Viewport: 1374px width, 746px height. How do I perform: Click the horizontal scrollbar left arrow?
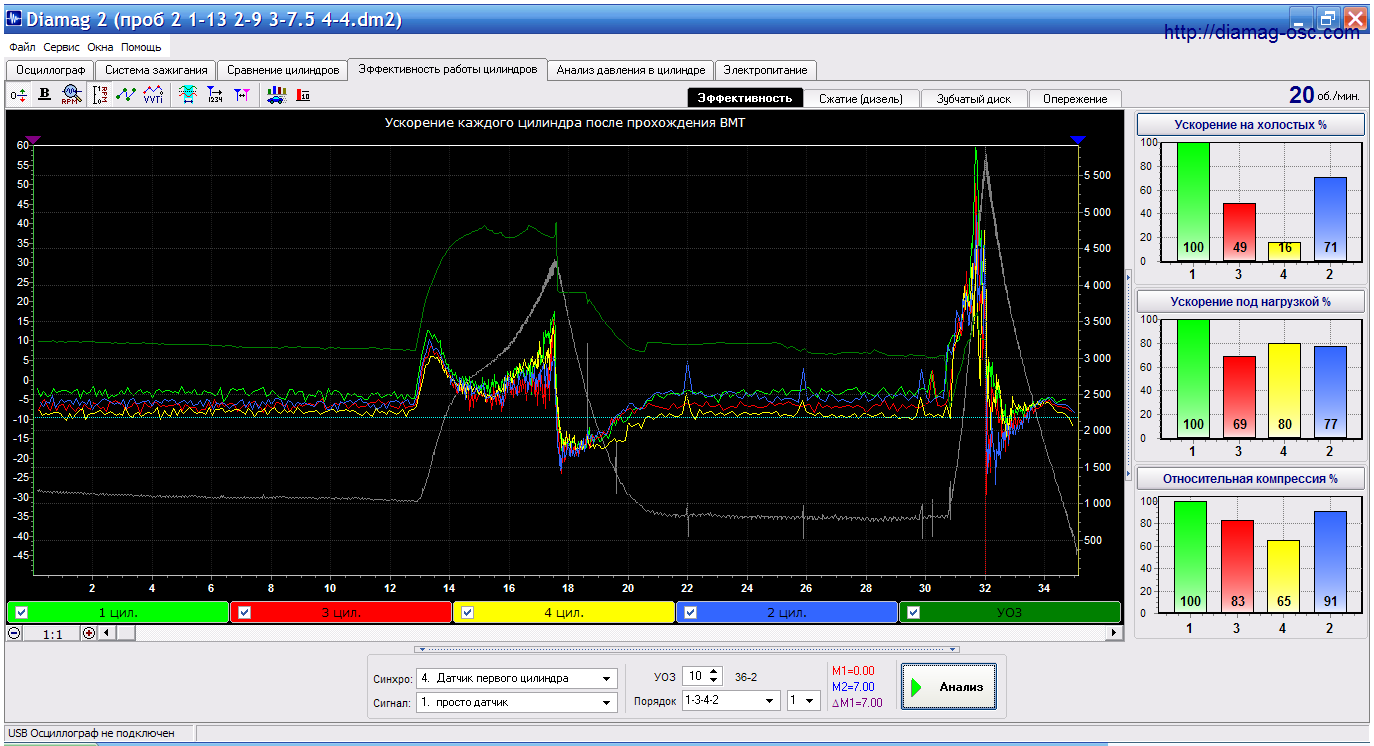coord(106,633)
